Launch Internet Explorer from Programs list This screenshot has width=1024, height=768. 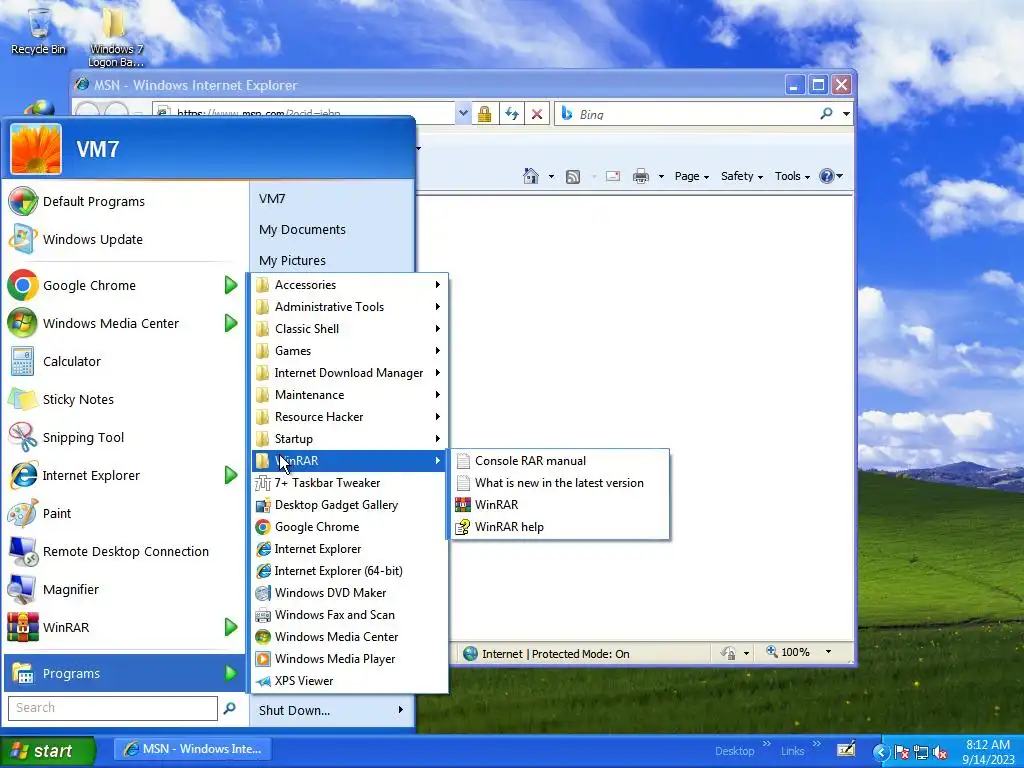click(349, 549)
